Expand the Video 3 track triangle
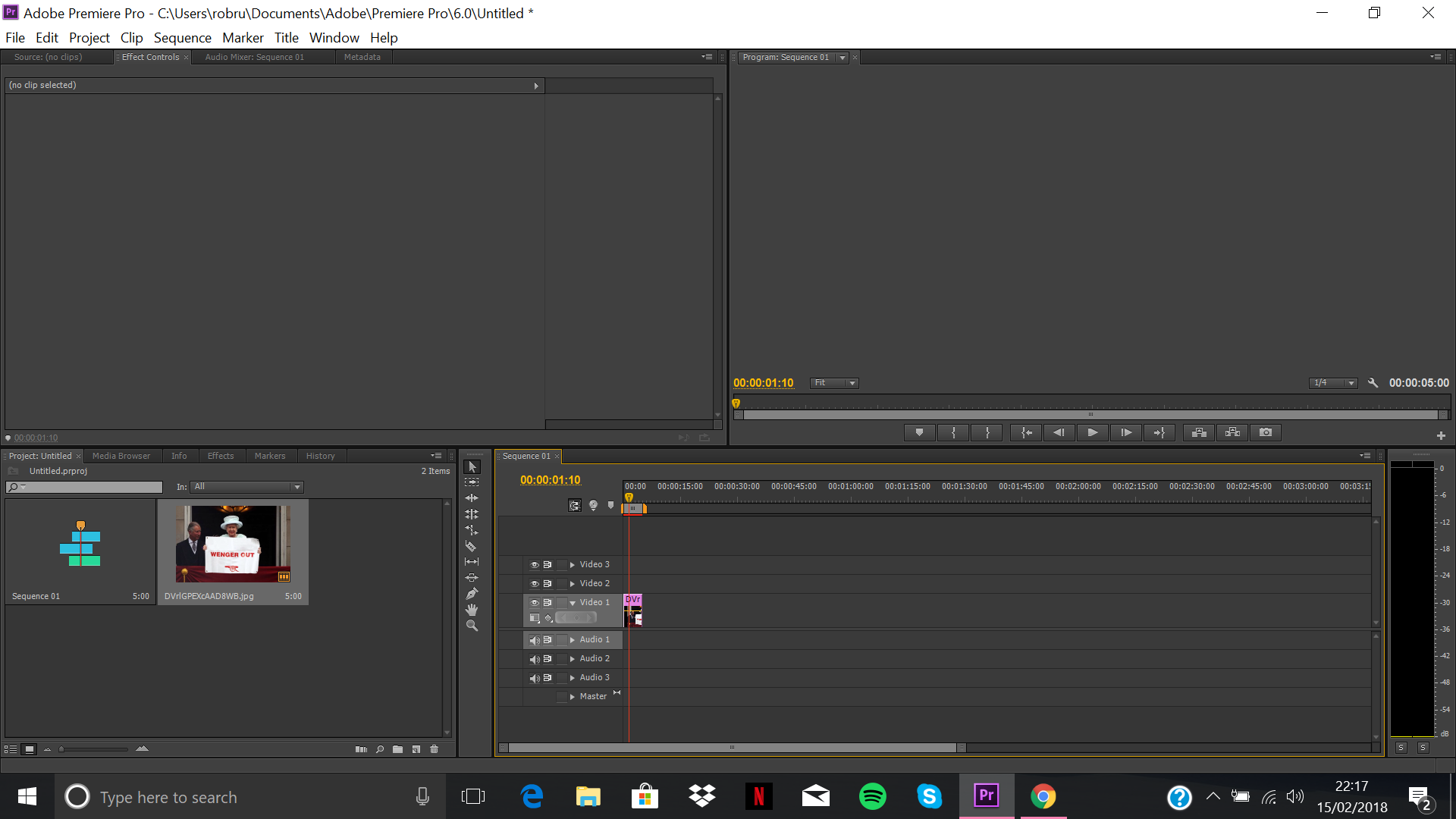 (573, 565)
